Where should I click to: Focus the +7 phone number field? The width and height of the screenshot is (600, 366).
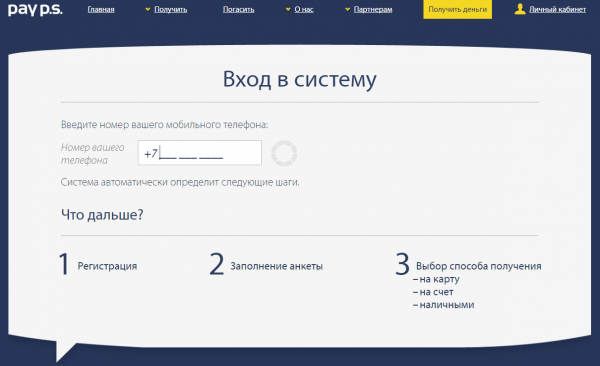pyautogui.click(x=200, y=153)
